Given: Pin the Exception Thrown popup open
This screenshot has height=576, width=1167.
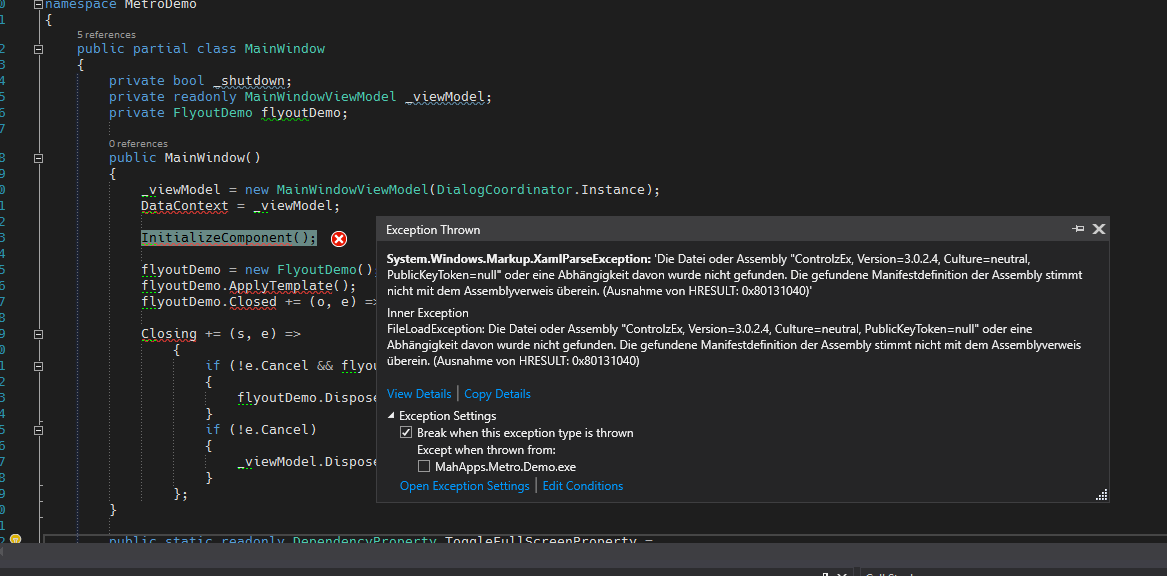Looking at the screenshot, I should (1078, 229).
